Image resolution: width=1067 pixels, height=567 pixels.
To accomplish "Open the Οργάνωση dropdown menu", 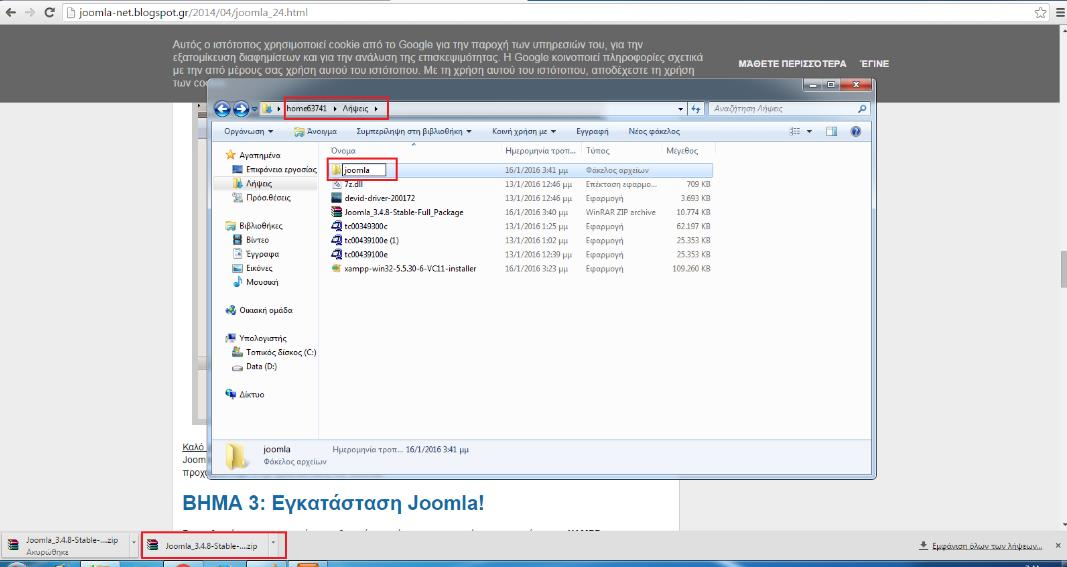I will tap(248, 131).
